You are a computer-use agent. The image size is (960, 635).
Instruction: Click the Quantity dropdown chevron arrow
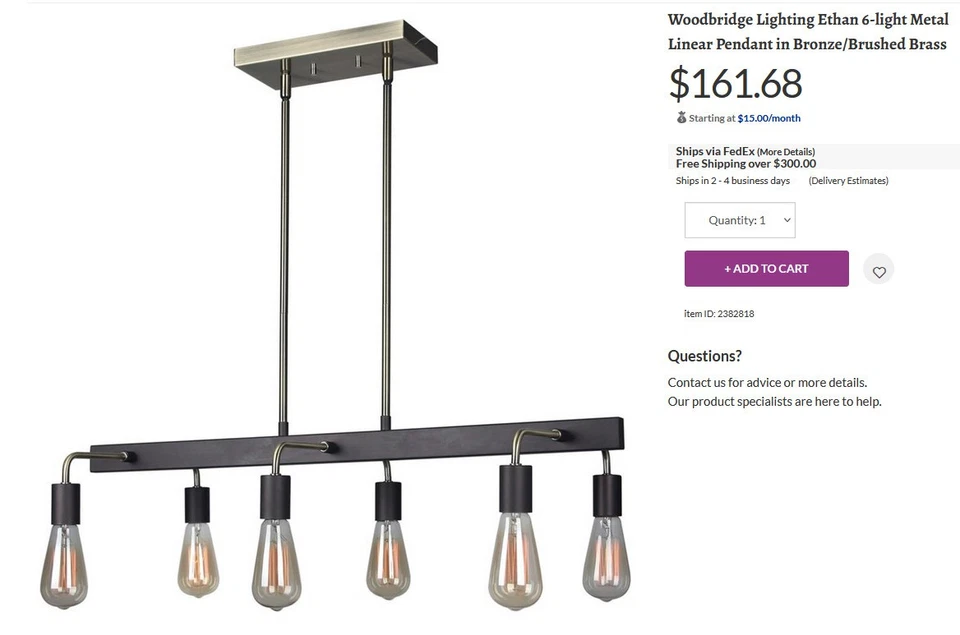(x=787, y=220)
